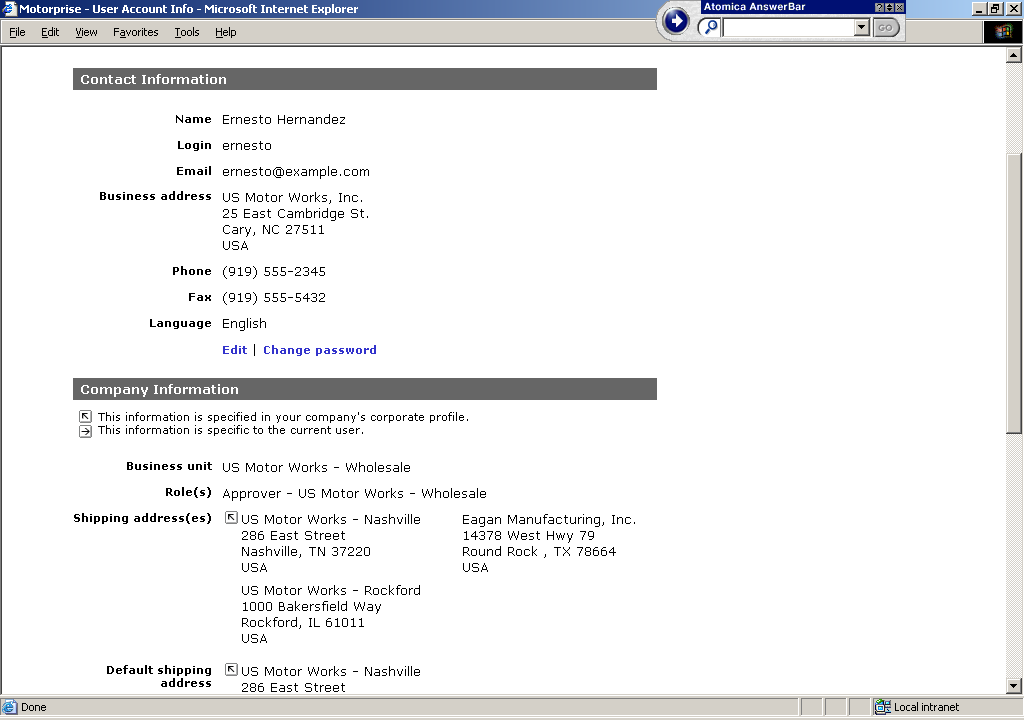The height and width of the screenshot is (720, 1024).
Task: Click the Change password link
Action: (319, 350)
